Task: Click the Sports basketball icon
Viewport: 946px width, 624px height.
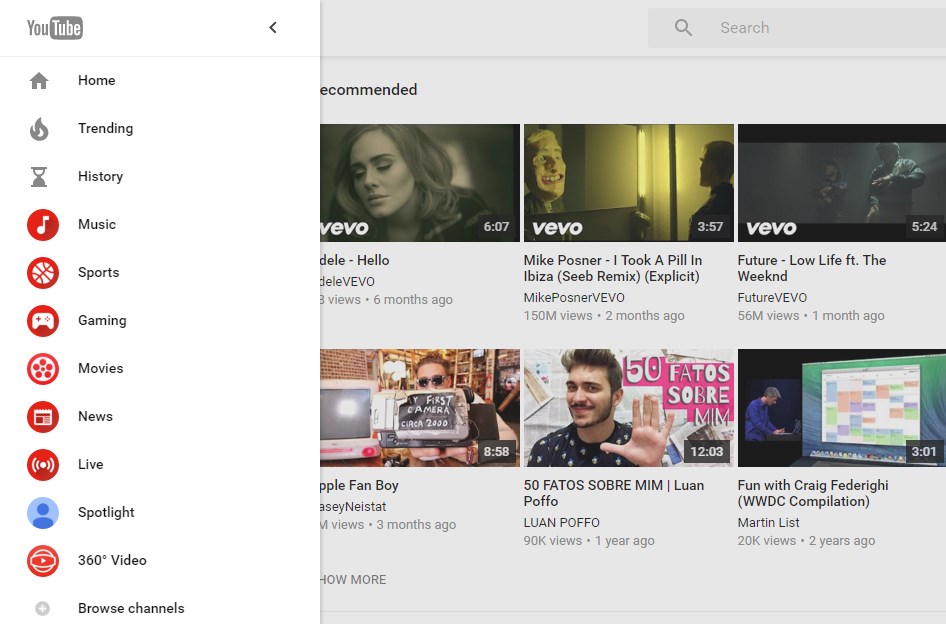Action: pos(43,273)
